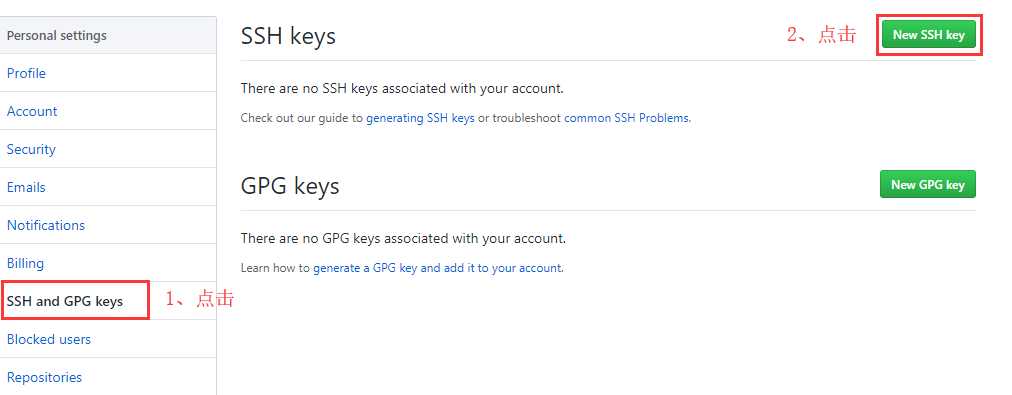Click the no SSH keys associated message

402,88
